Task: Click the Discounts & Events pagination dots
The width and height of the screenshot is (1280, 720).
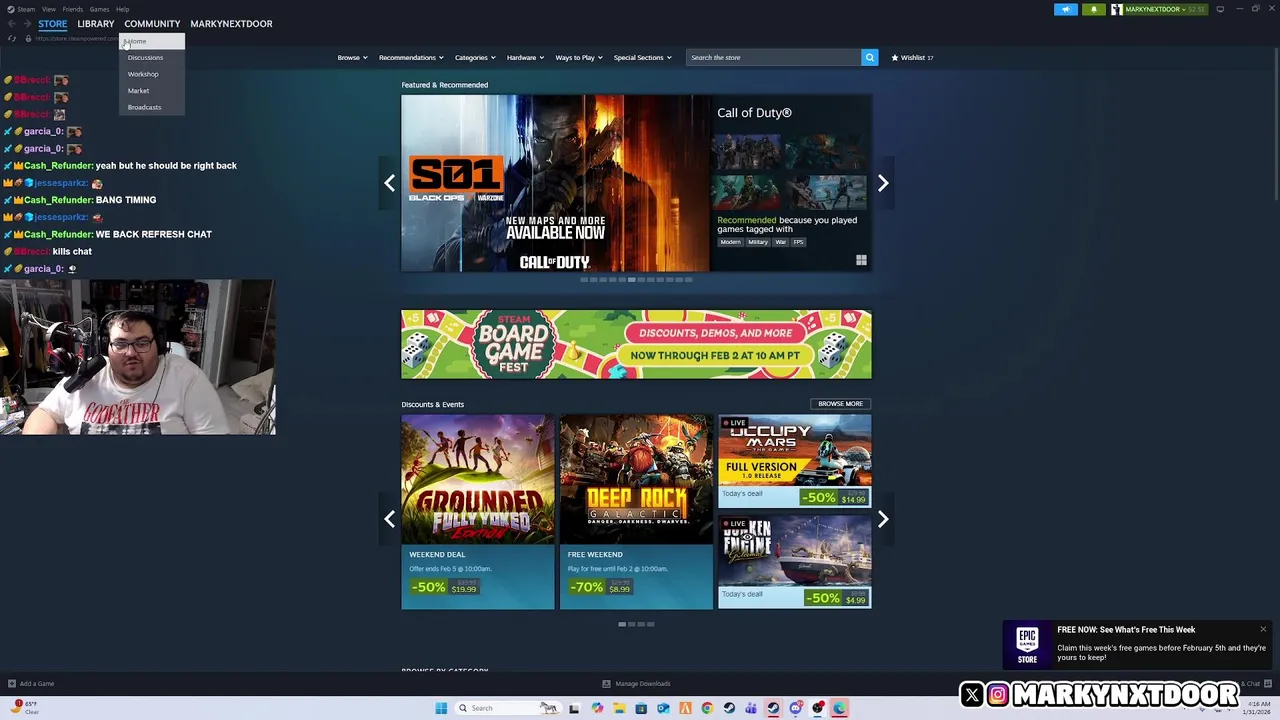Action: pyautogui.click(x=636, y=624)
